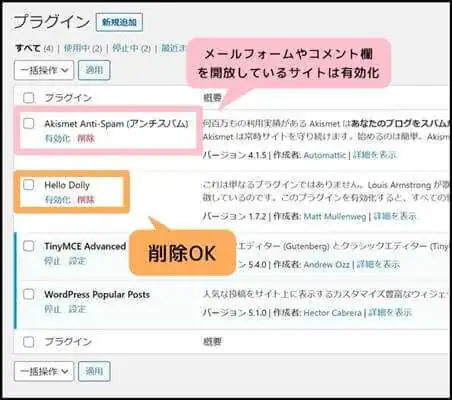Open 詳細を表示 for WordPress Popular Posts
The width and height of the screenshot is (452, 400).
pos(390,313)
